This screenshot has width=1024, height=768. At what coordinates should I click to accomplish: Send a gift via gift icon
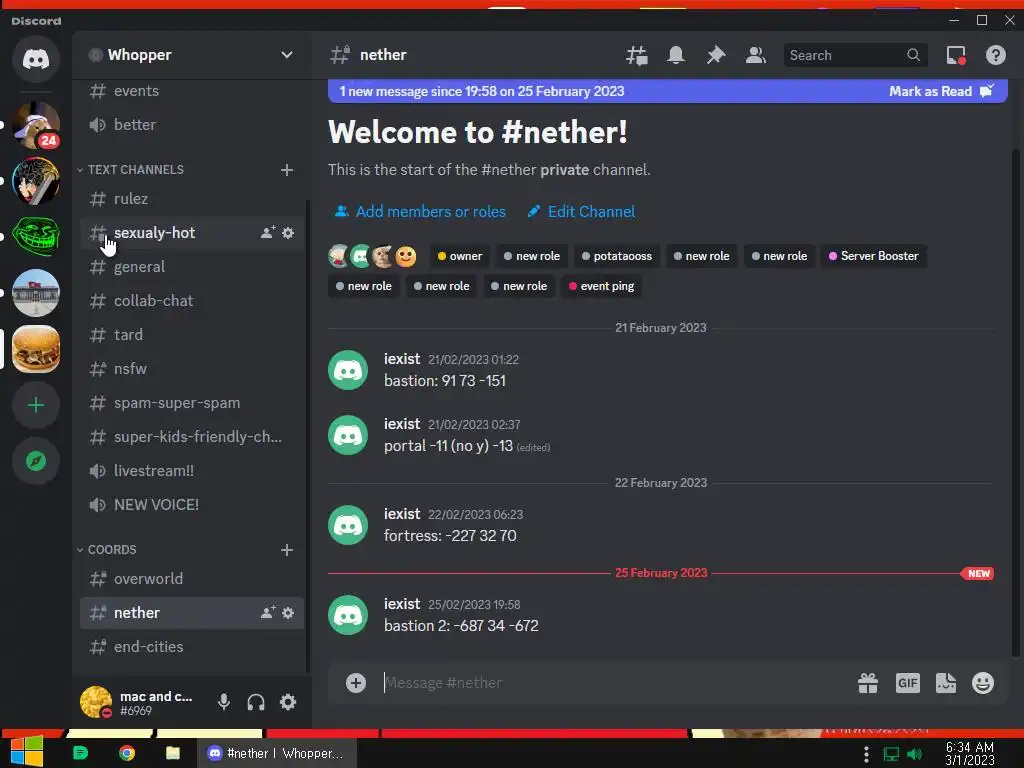click(868, 683)
